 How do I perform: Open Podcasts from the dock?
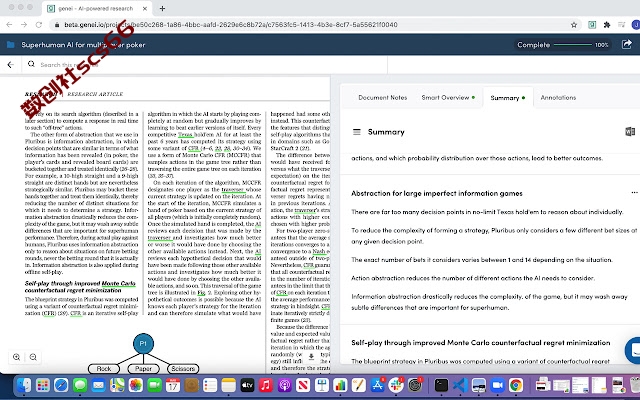(x=284, y=385)
